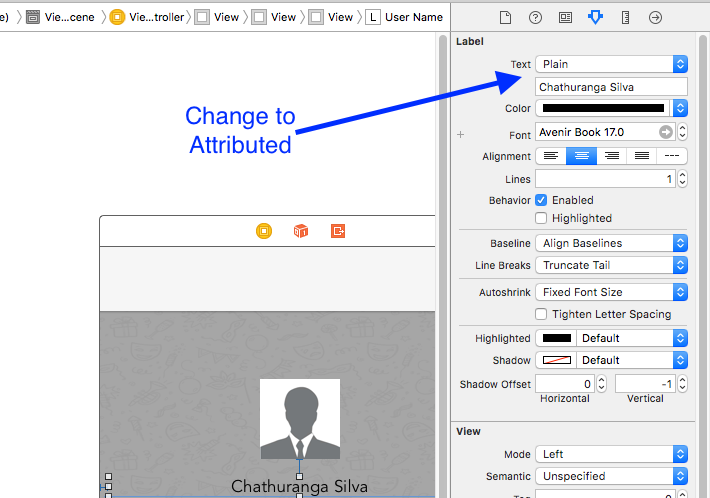Open the Autoshrink Fixed Font Size menu
Screen dimensions: 710x498
click(x=611, y=292)
